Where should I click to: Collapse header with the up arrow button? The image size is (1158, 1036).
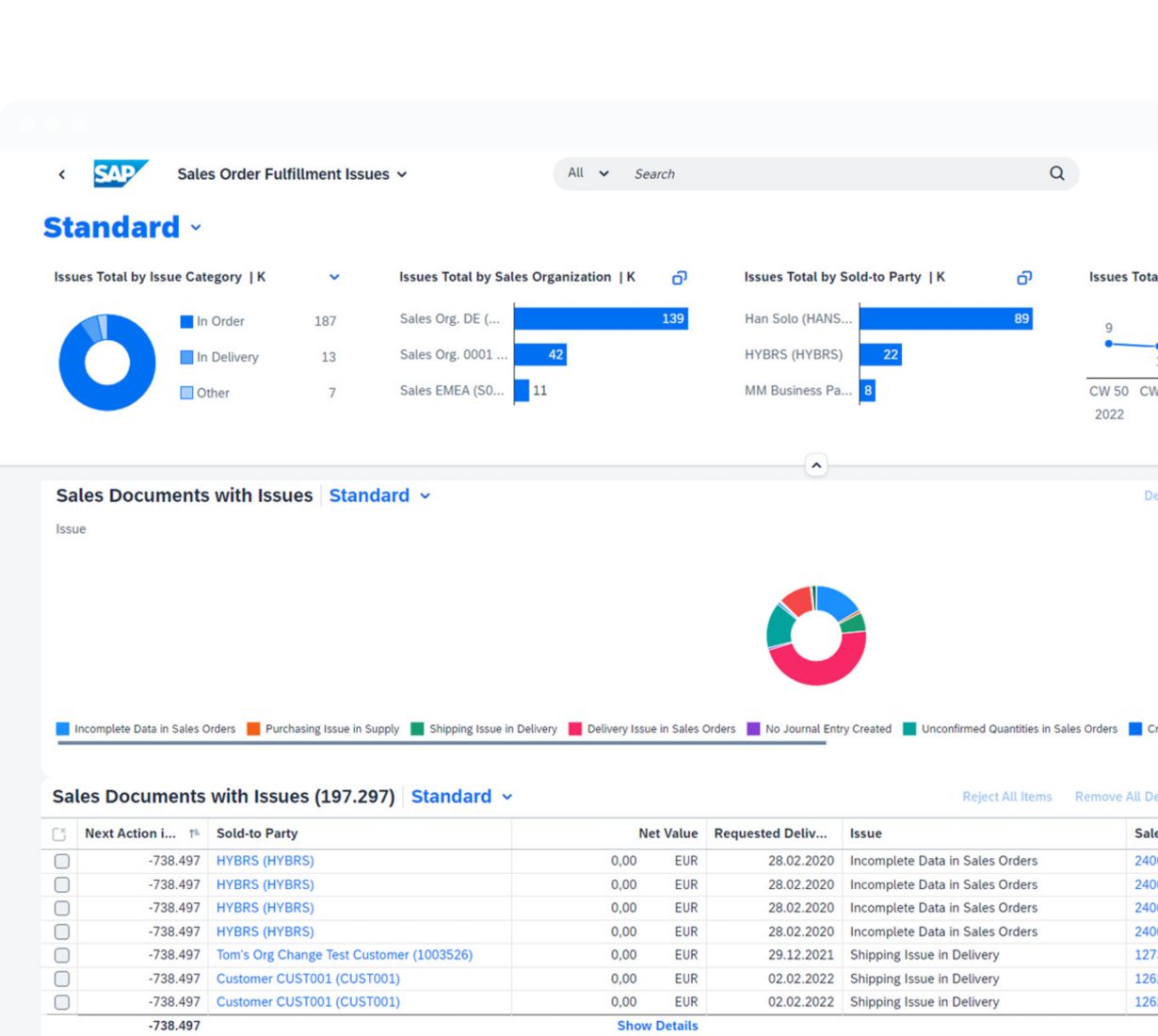(816, 465)
